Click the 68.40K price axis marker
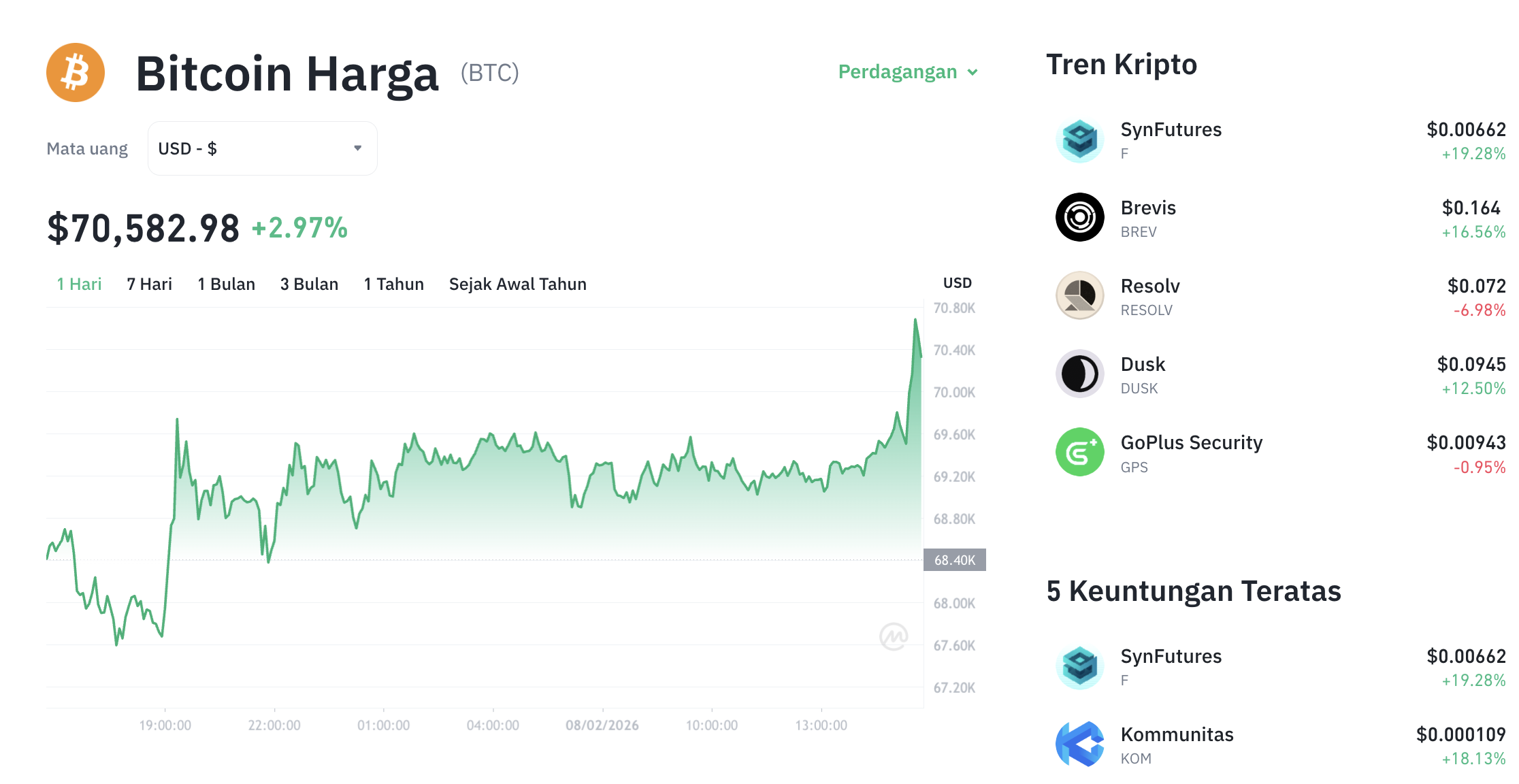The image size is (1519, 784). [x=954, y=560]
